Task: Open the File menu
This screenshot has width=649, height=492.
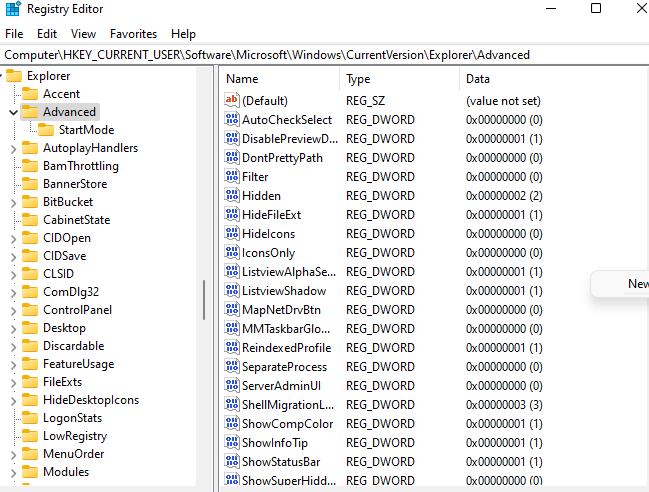Action: coord(14,34)
